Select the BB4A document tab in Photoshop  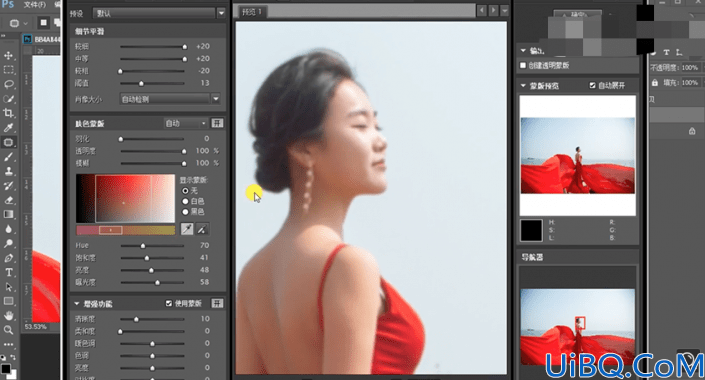click(x=41, y=40)
